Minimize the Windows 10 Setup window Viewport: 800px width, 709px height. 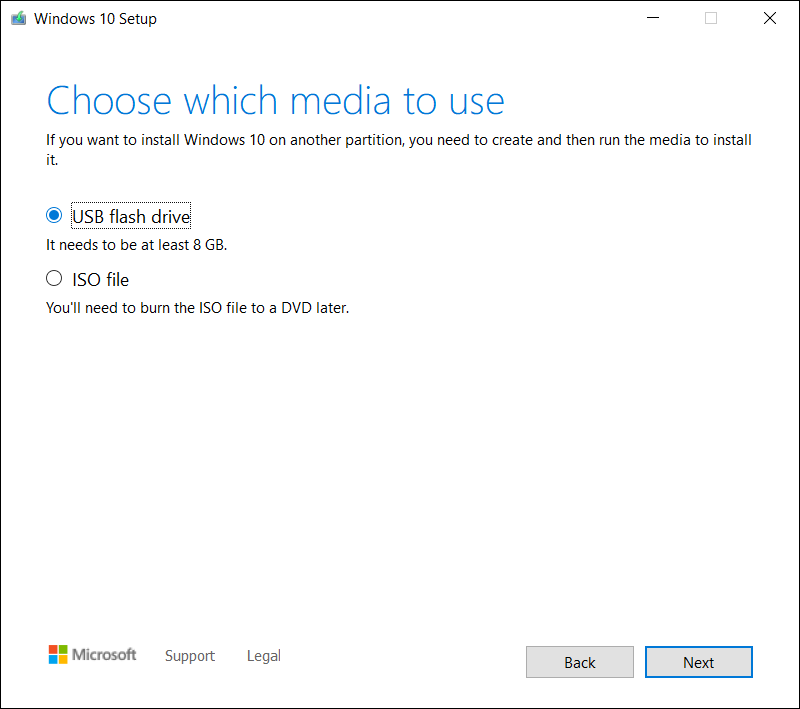tap(652, 18)
